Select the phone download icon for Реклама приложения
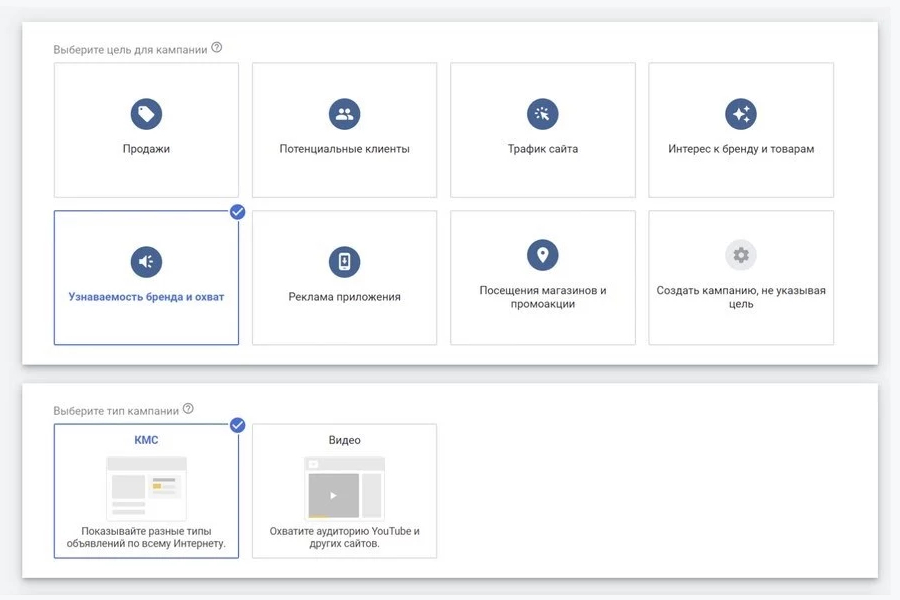 pos(344,262)
